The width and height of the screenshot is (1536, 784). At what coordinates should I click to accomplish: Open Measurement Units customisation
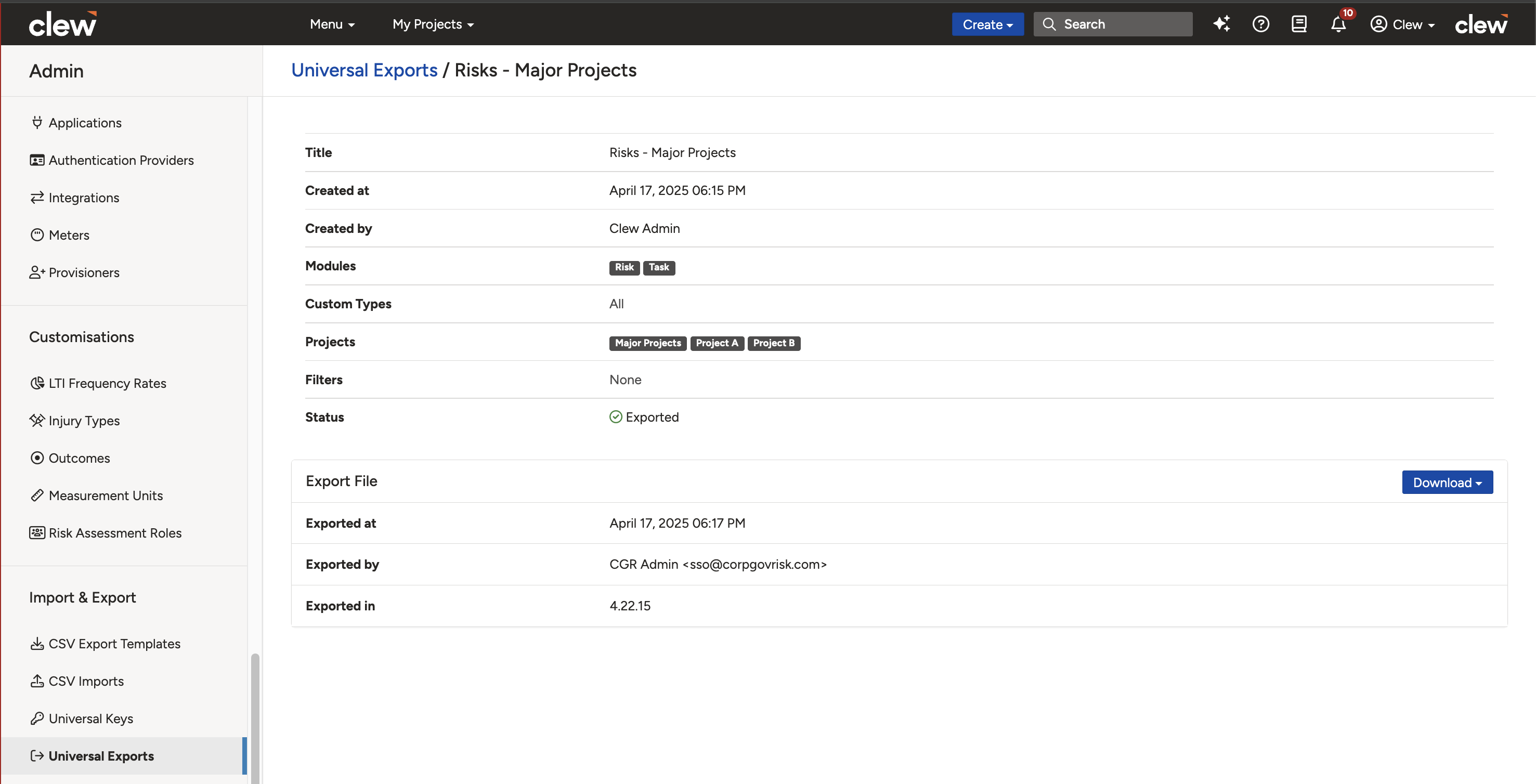tap(106, 495)
